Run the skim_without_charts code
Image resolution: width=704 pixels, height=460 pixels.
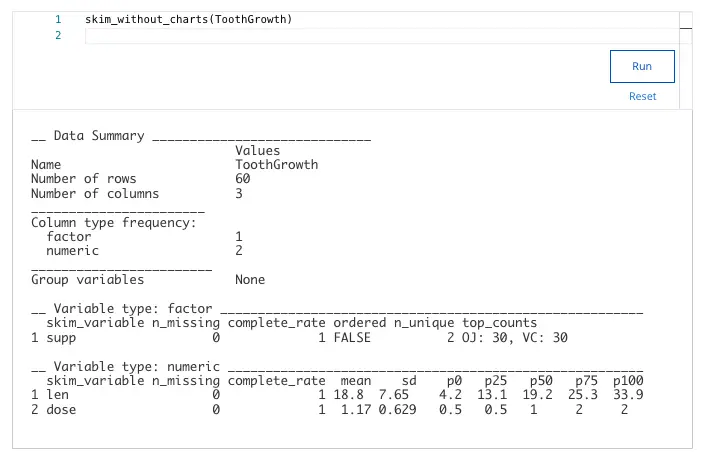(x=642, y=66)
